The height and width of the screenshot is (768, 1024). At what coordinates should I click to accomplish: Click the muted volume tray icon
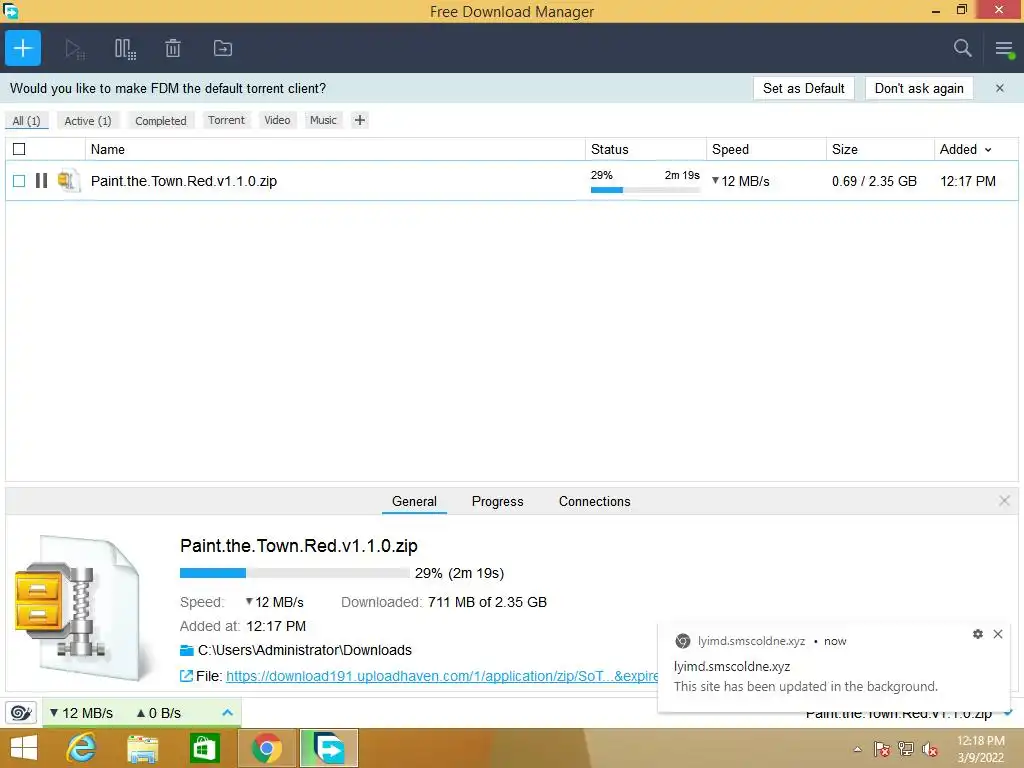coord(930,749)
